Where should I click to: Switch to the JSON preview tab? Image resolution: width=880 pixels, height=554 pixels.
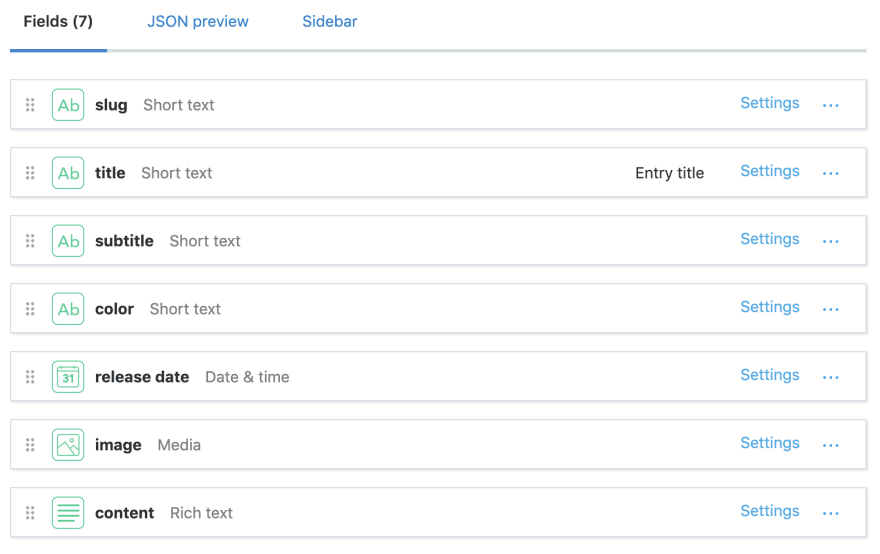click(x=198, y=21)
